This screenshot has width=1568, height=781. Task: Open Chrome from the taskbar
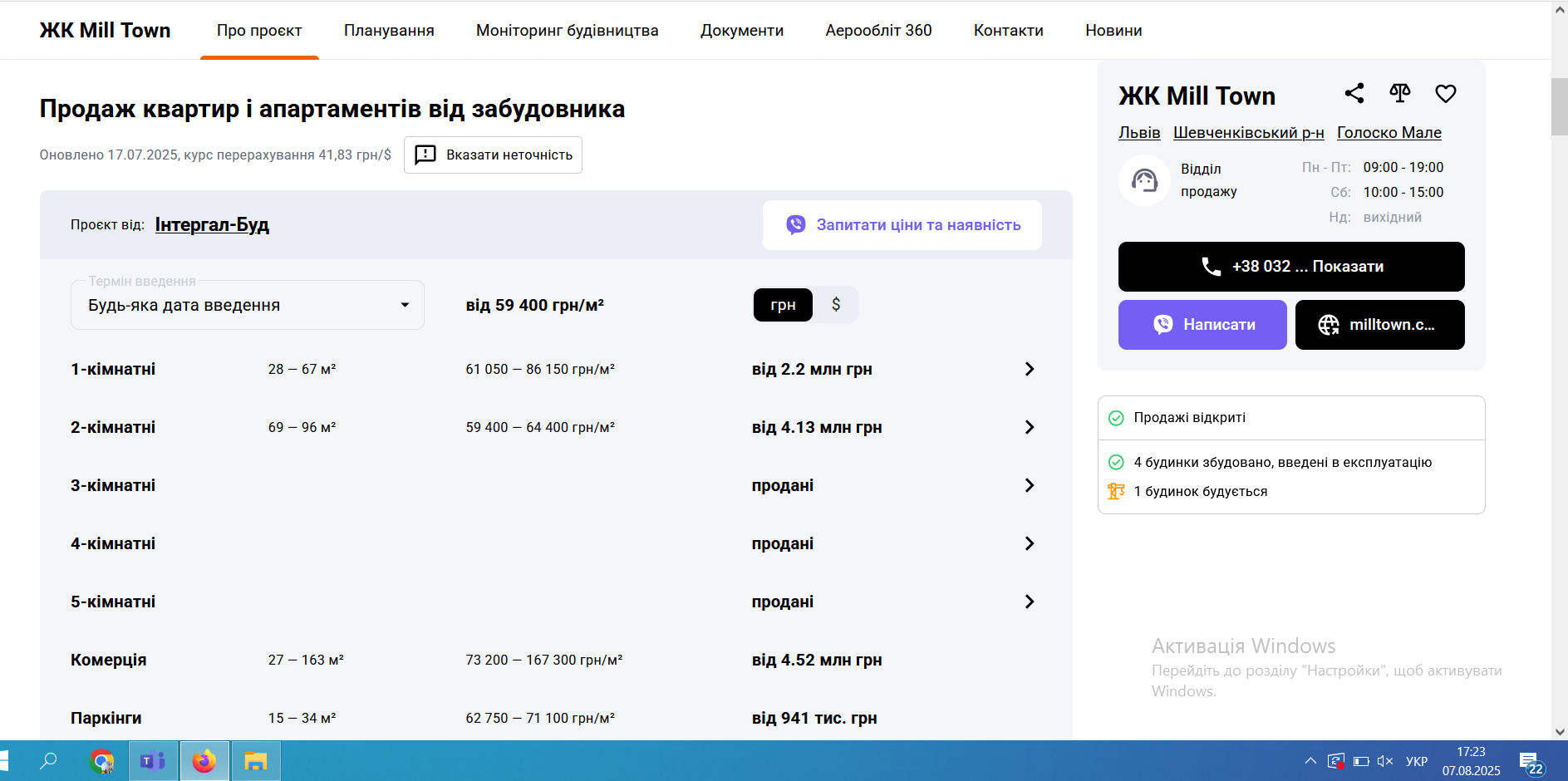pos(101,761)
